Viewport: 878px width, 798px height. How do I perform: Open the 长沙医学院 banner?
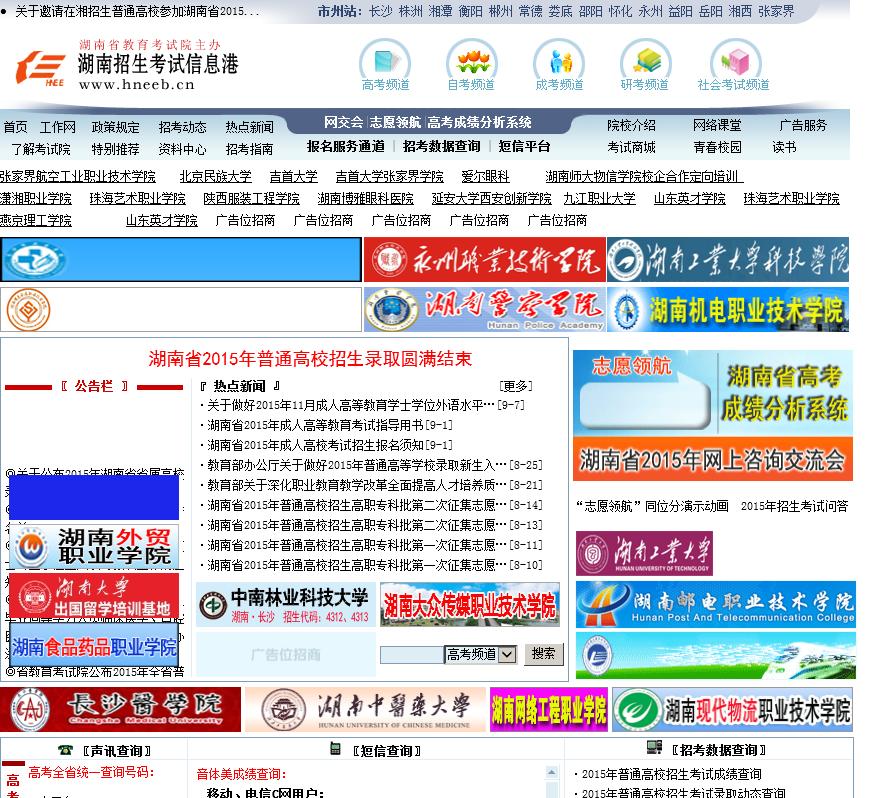120,710
